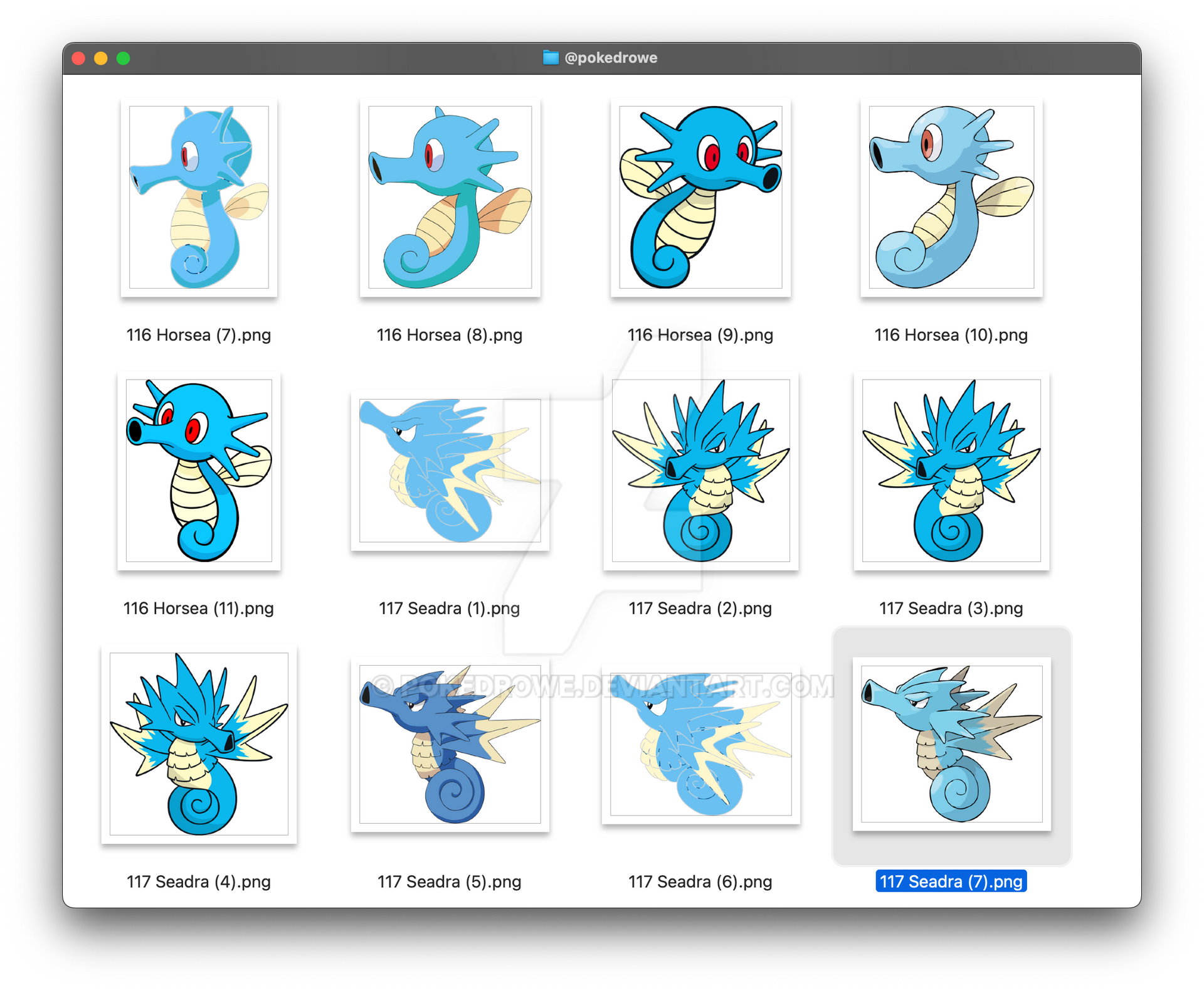The height and width of the screenshot is (990, 1204).
Task: Click the selected label 117 Seadra (7).png
Action: point(951,881)
